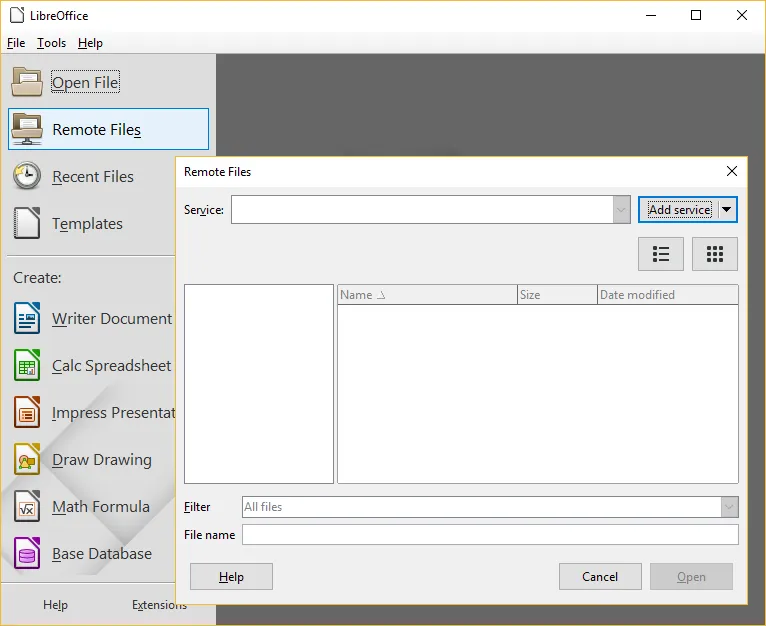This screenshot has height=626, width=766.
Task: Click the Add service button
Action: (679, 210)
